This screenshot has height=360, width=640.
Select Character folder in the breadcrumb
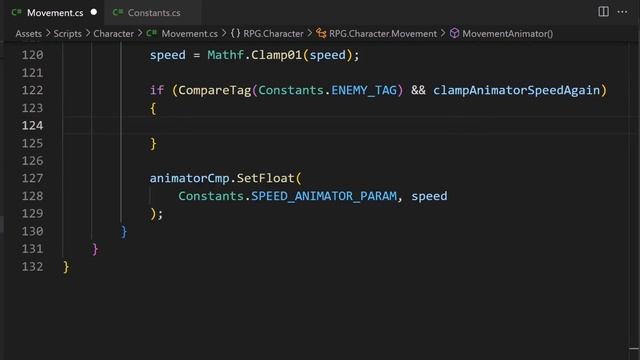click(113, 34)
